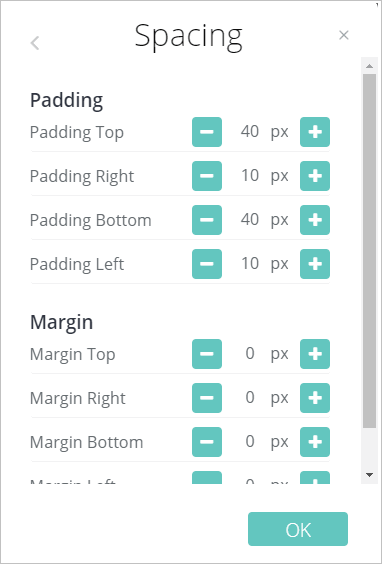Raise Padding Left with plus icon
382x564 pixels.
(x=315, y=264)
